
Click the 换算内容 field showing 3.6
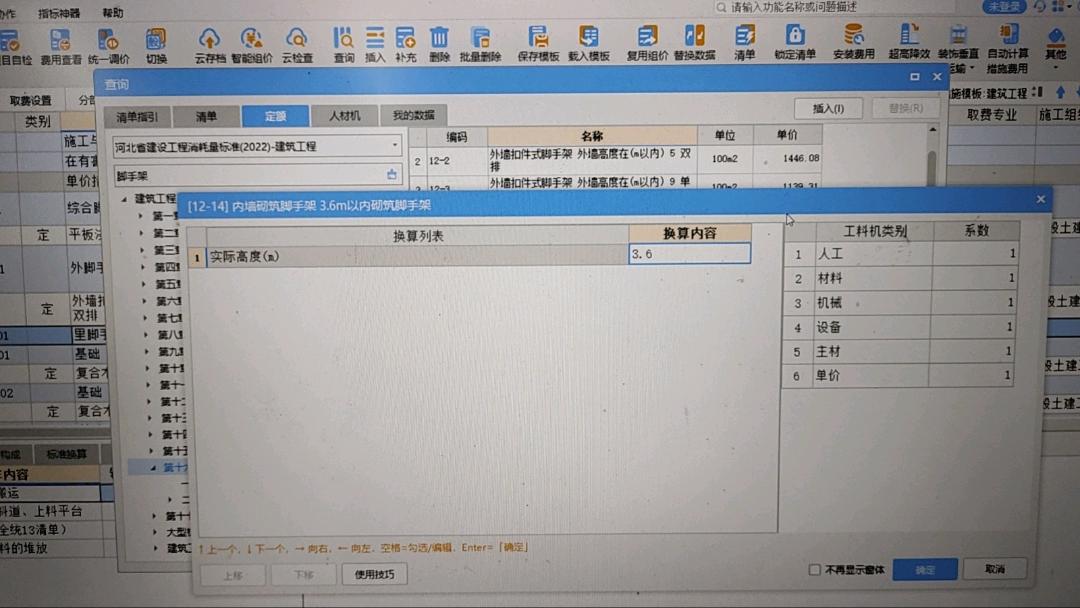[x=689, y=253]
